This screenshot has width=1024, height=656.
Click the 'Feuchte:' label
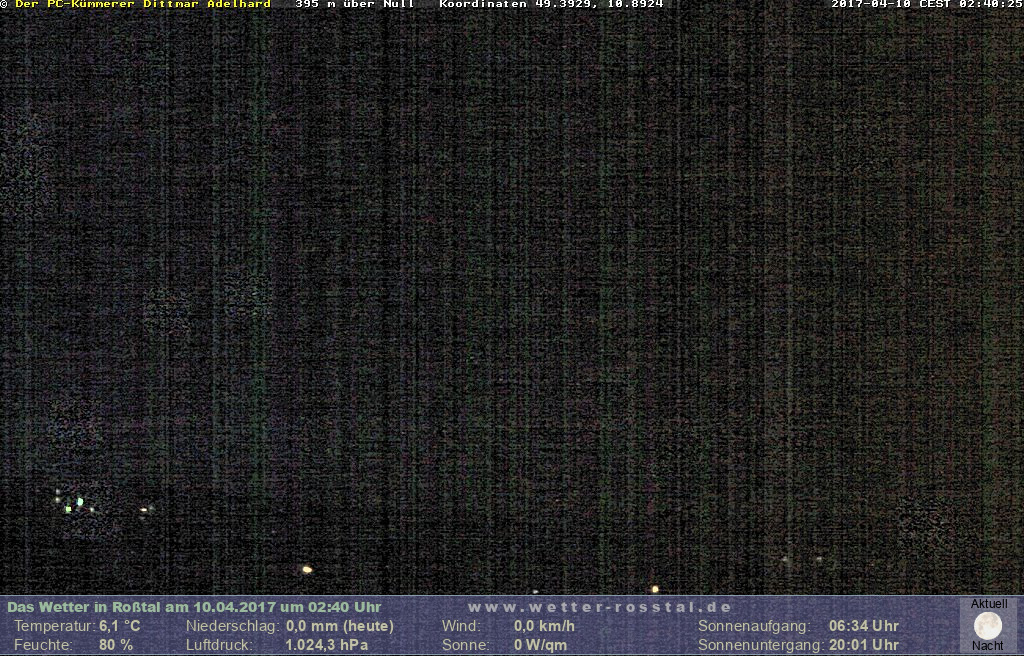pos(43,645)
